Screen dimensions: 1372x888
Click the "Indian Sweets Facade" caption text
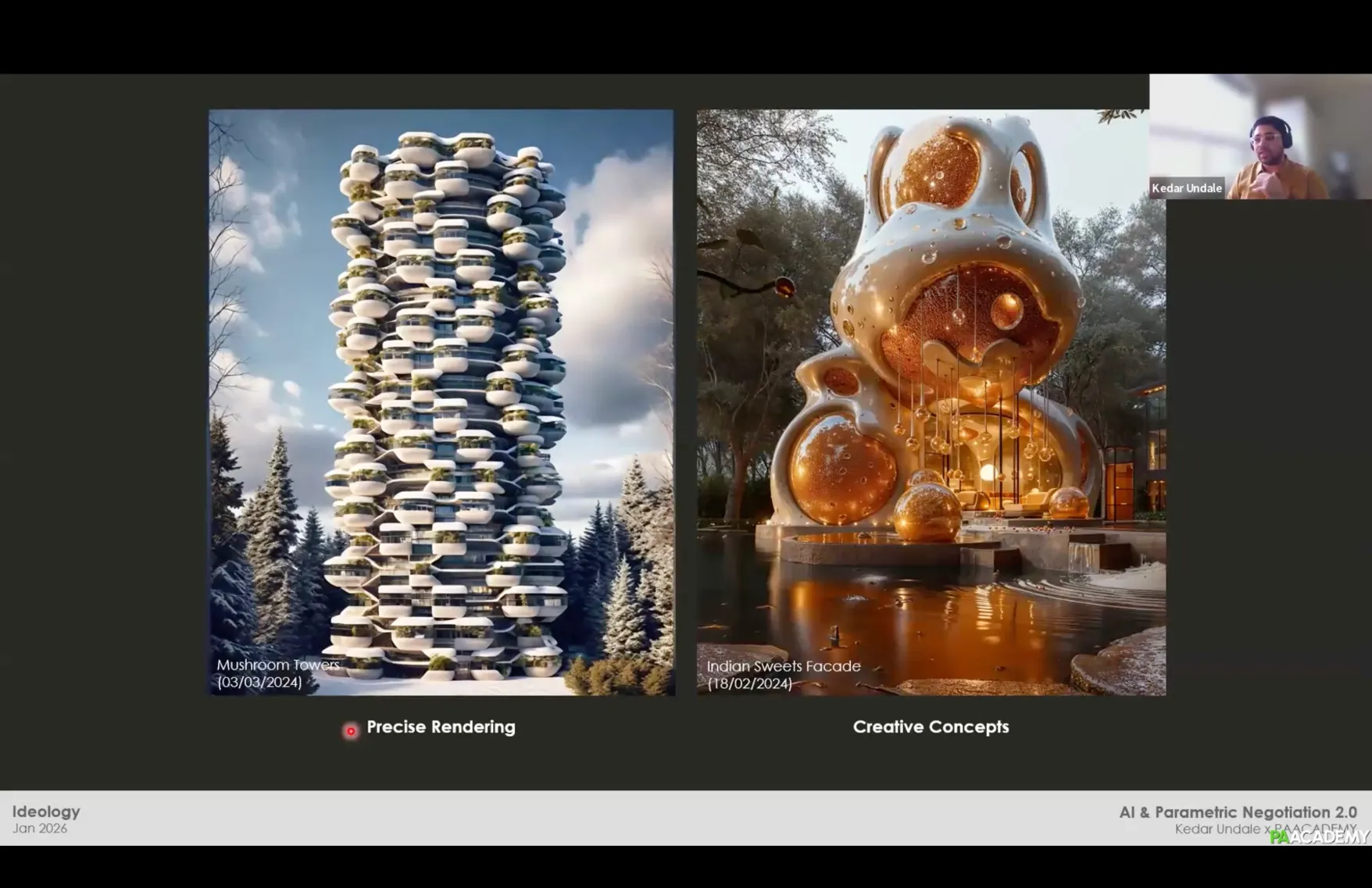tap(784, 666)
